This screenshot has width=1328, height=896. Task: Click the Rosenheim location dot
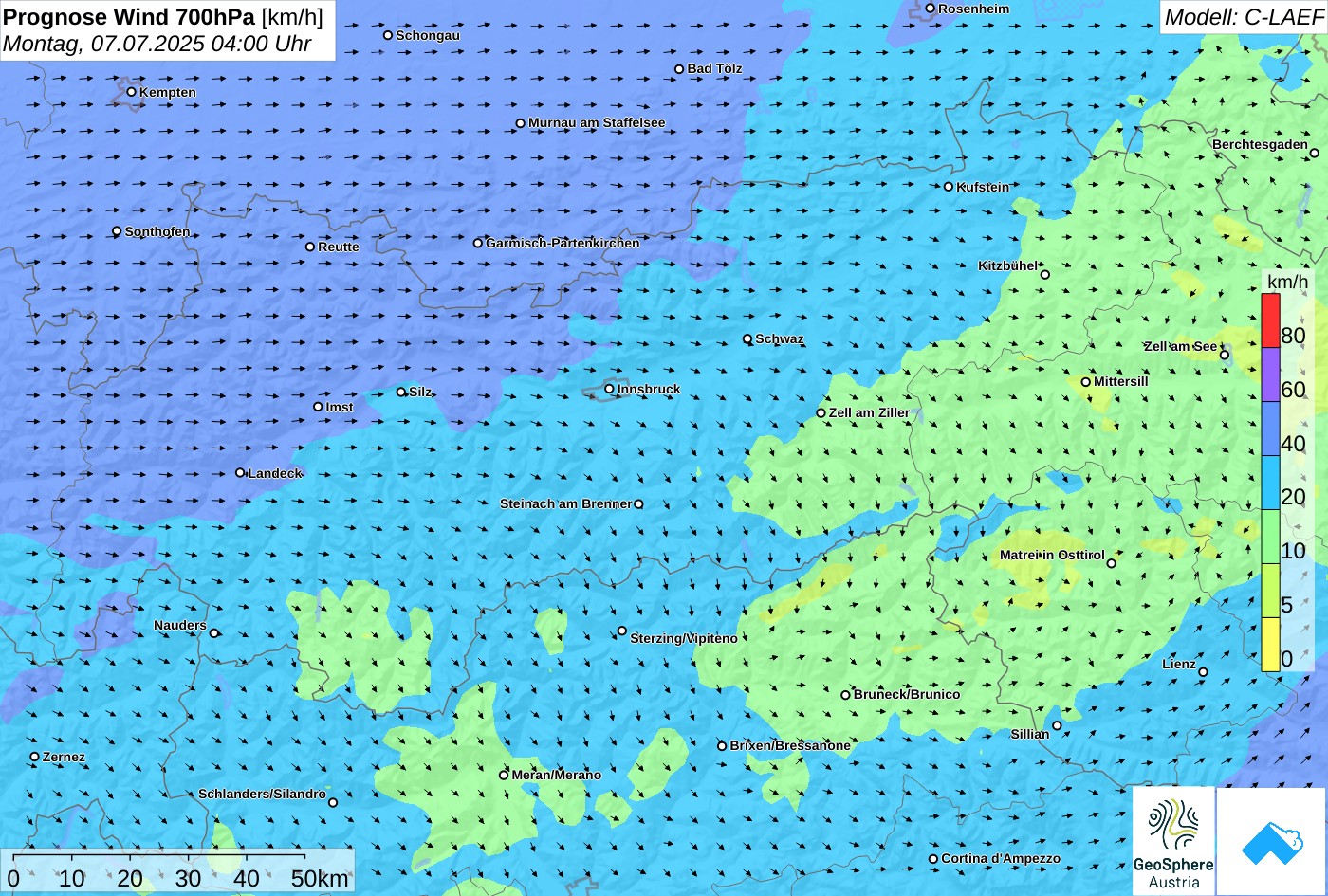(x=931, y=9)
